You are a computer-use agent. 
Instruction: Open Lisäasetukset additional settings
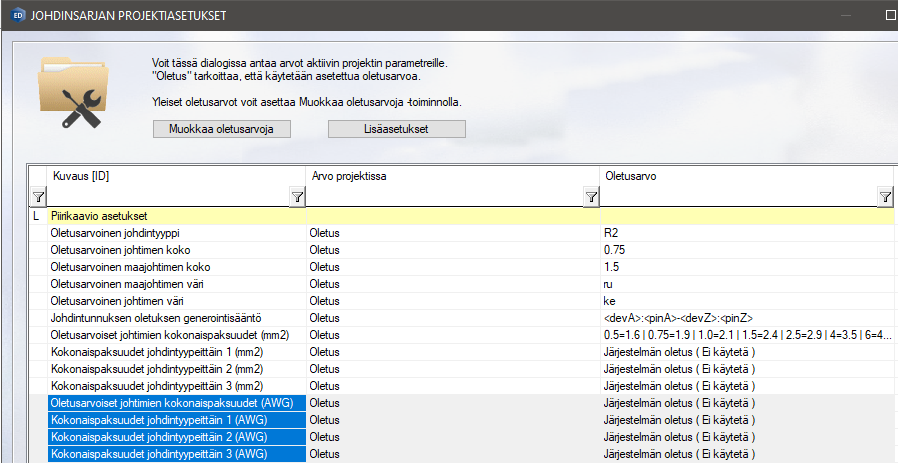[397, 129]
